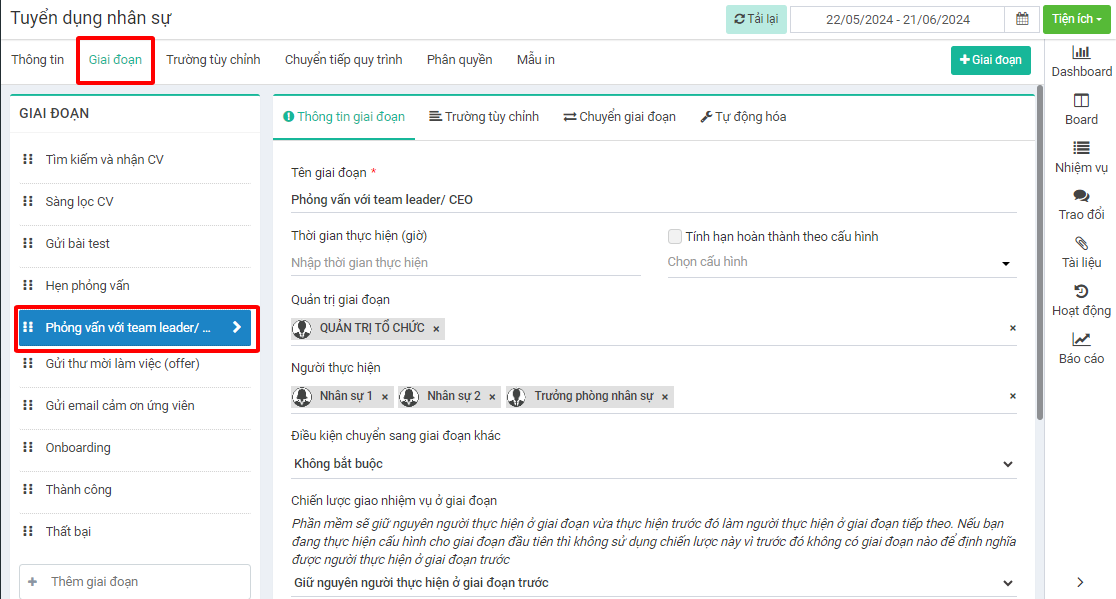
Task: Open the Dashboard chart icon
Action: click(1081, 52)
